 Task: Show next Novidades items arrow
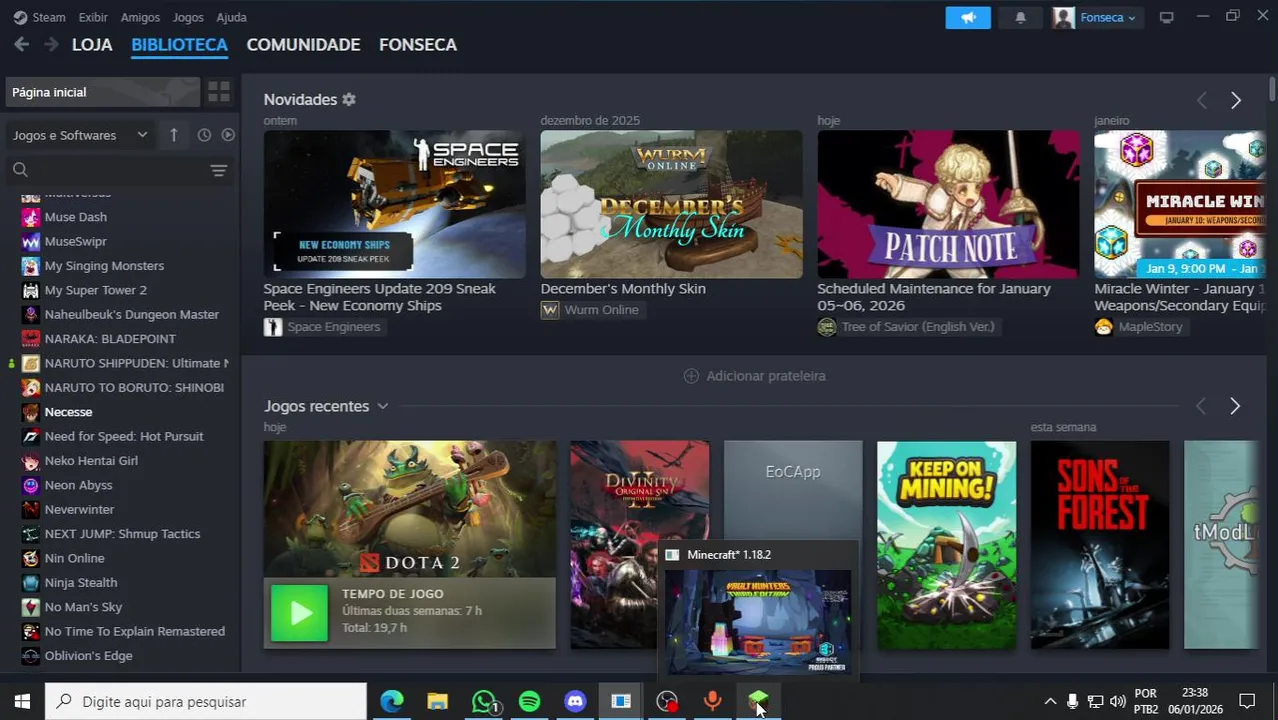click(x=1236, y=100)
